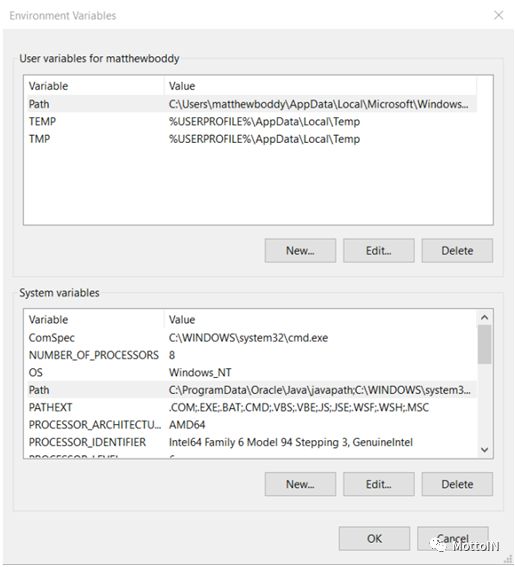Select the OS system variable
516x567 pixels.
coord(252,372)
